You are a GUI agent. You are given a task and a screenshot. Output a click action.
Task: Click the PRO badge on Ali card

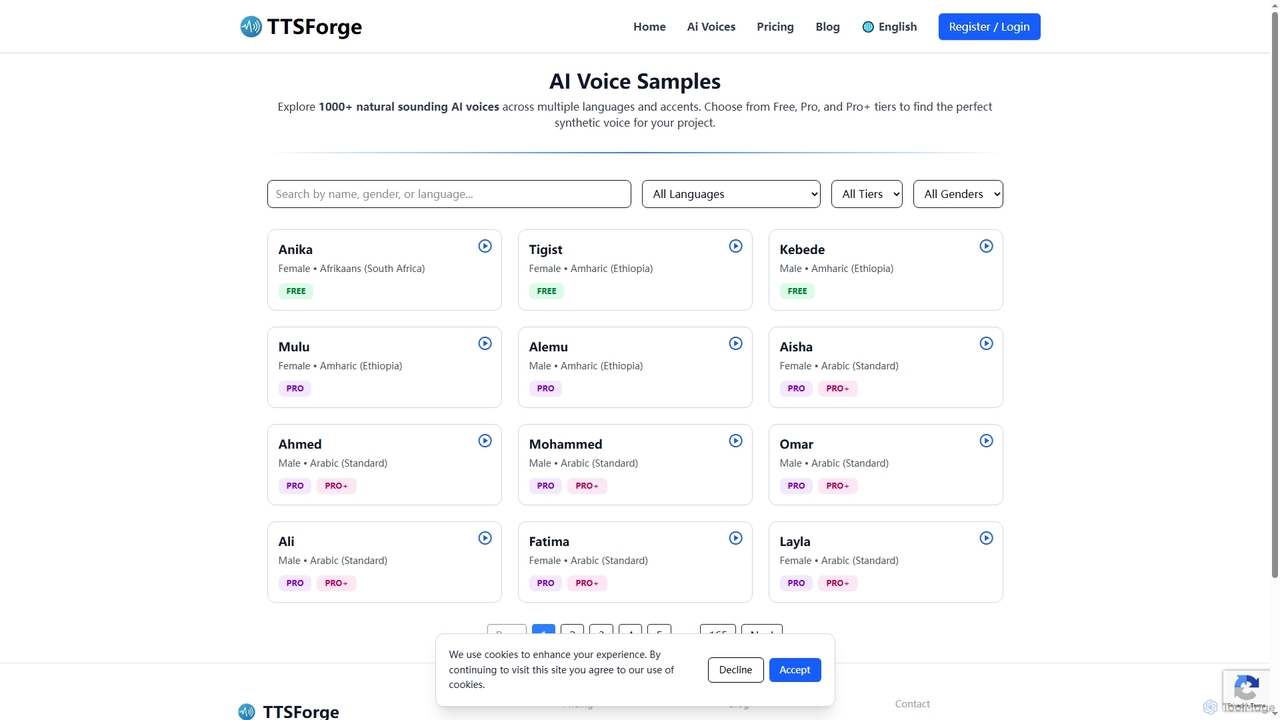tap(295, 583)
